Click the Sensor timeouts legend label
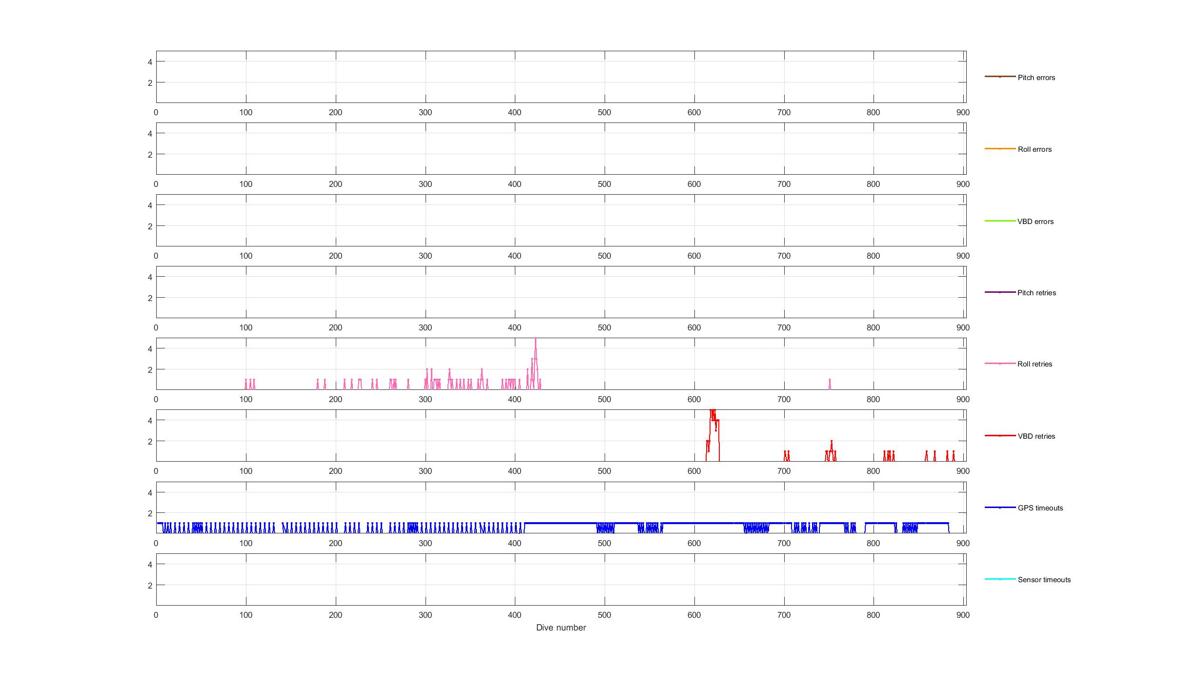 point(1044,580)
